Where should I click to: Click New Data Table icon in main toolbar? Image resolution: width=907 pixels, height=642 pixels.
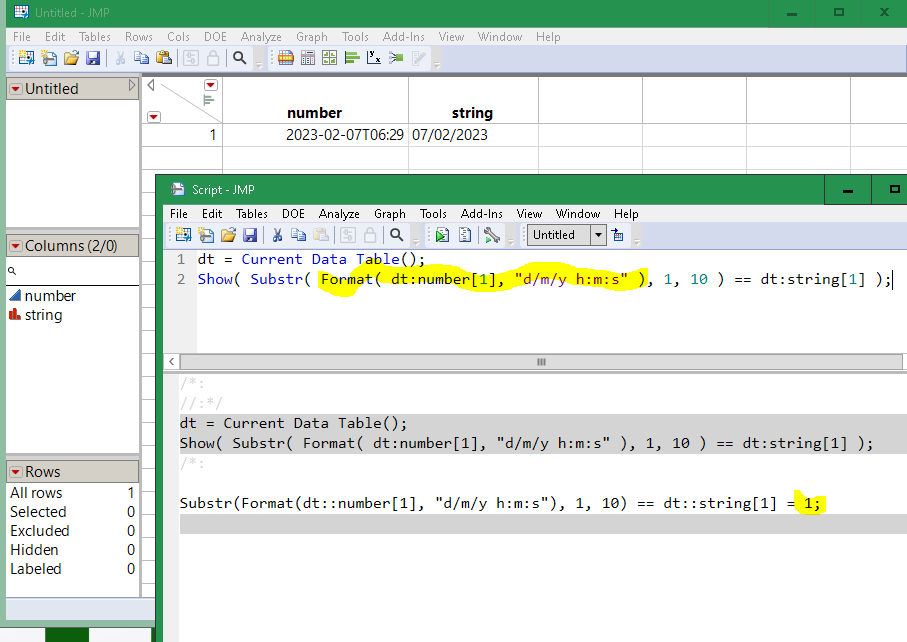(x=26, y=58)
